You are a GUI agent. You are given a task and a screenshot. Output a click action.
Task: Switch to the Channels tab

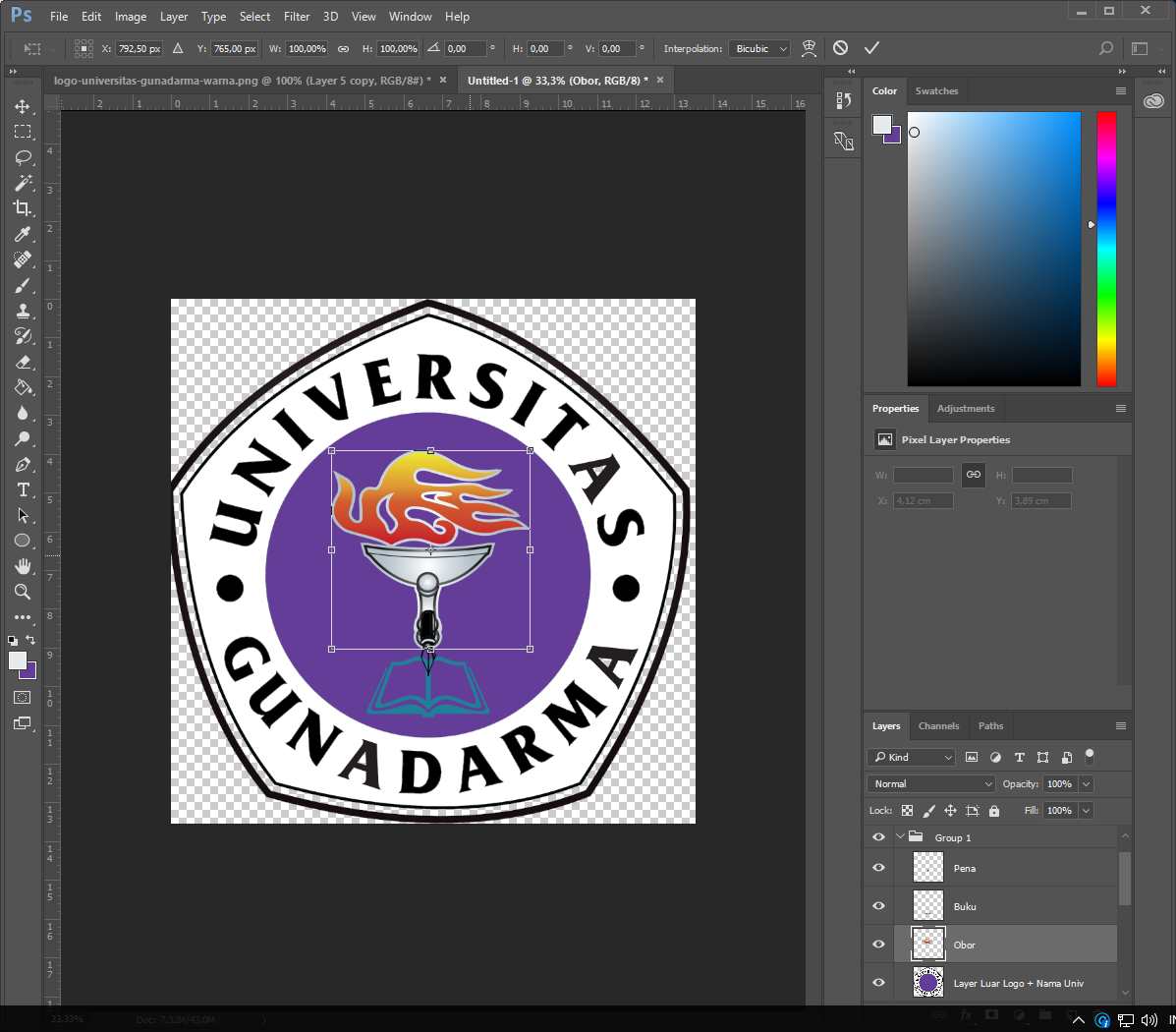(938, 725)
